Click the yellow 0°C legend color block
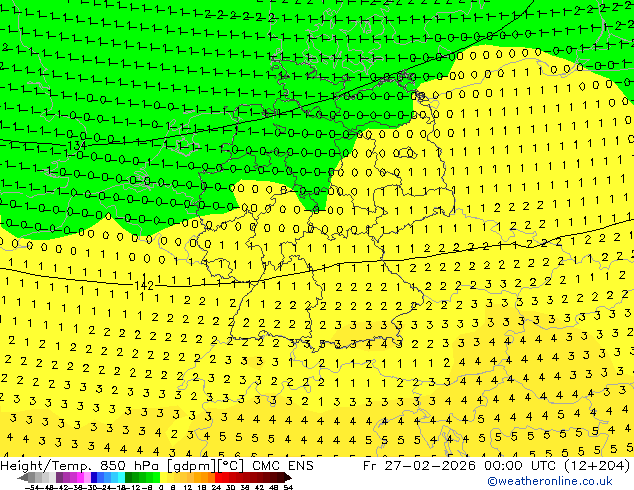Image resolution: width=634 pixels, height=490 pixels. pos(163,477)
